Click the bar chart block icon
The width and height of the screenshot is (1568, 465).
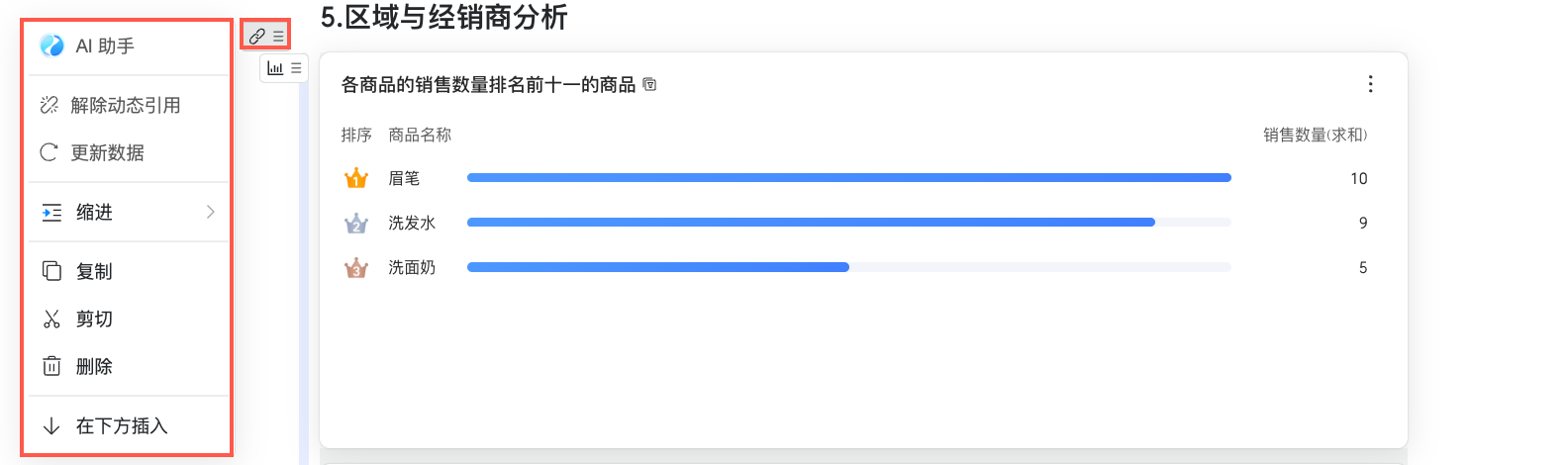click(275, 68)
